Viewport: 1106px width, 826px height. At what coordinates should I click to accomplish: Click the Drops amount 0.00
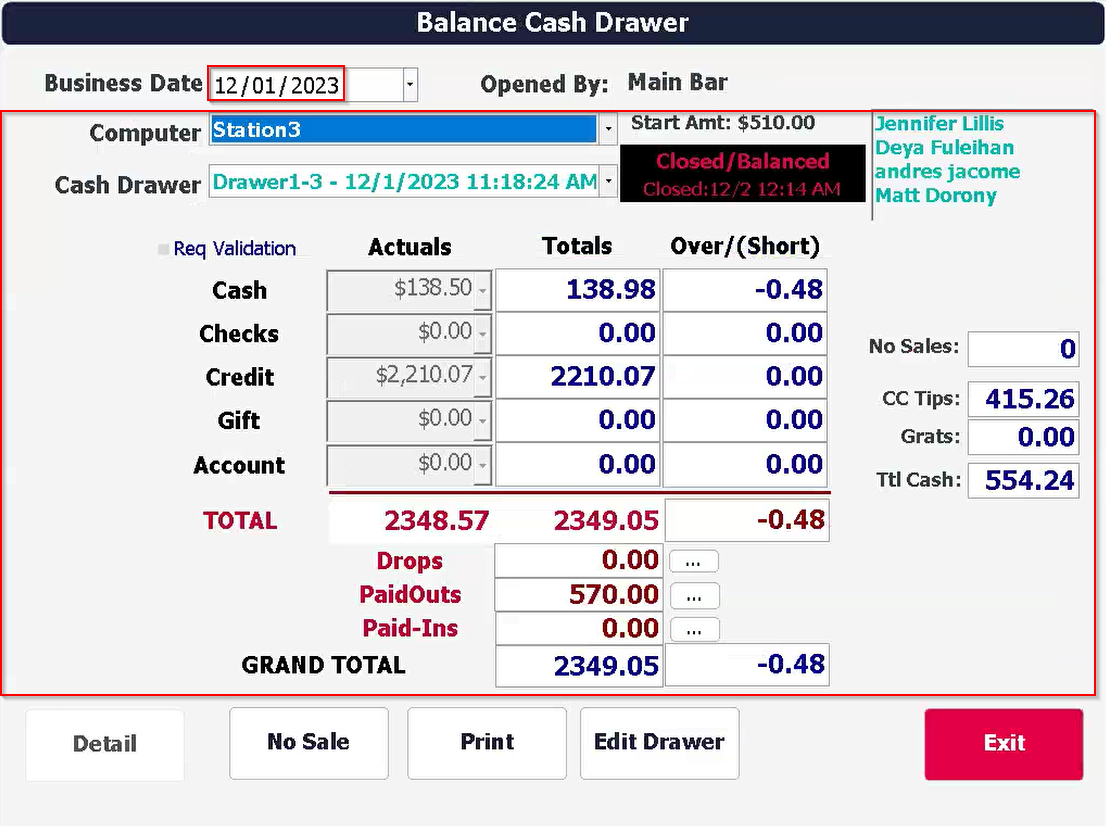(x=578, y=561)
